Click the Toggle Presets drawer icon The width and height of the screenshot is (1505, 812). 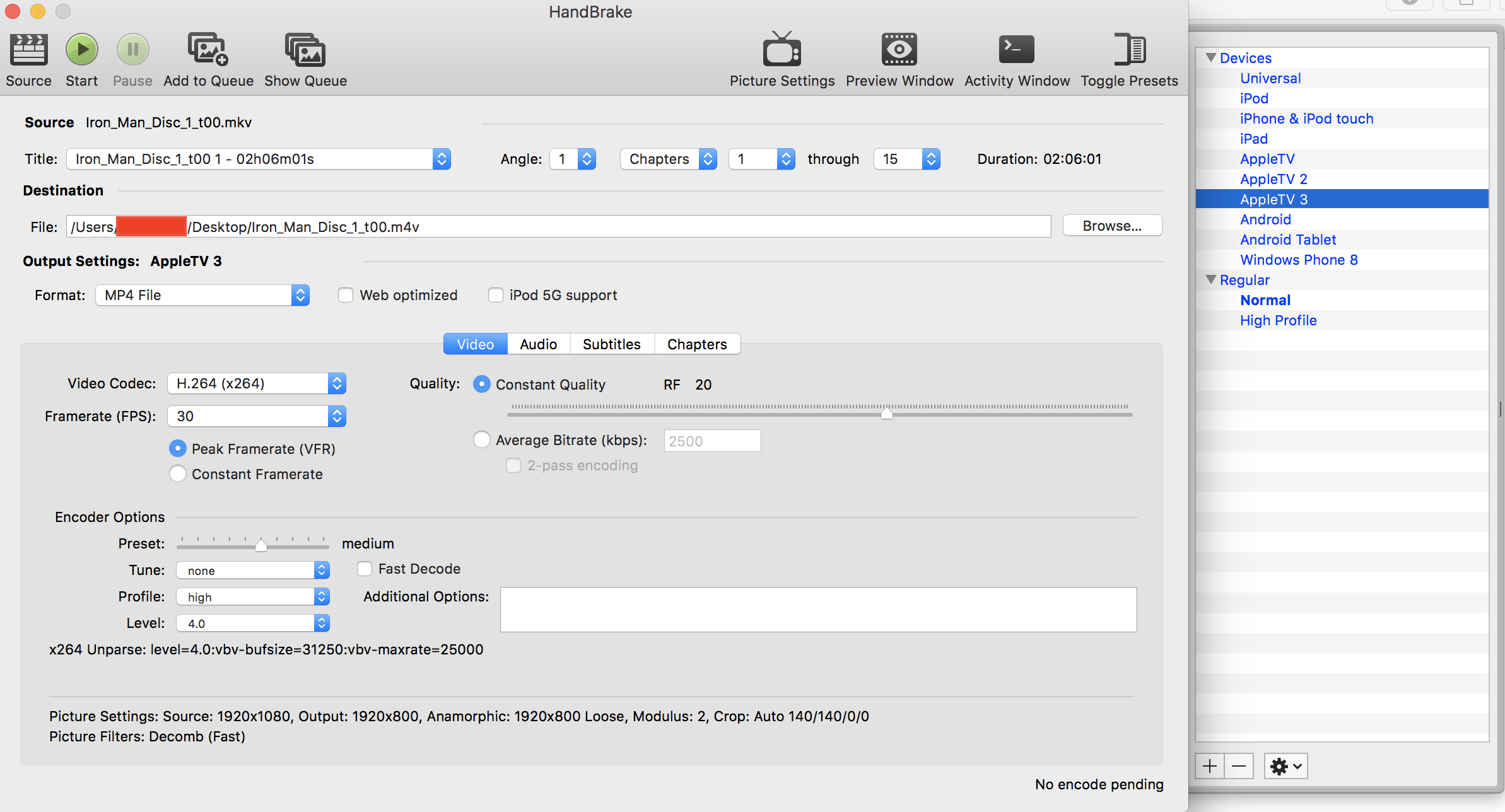click(1129, 50)
